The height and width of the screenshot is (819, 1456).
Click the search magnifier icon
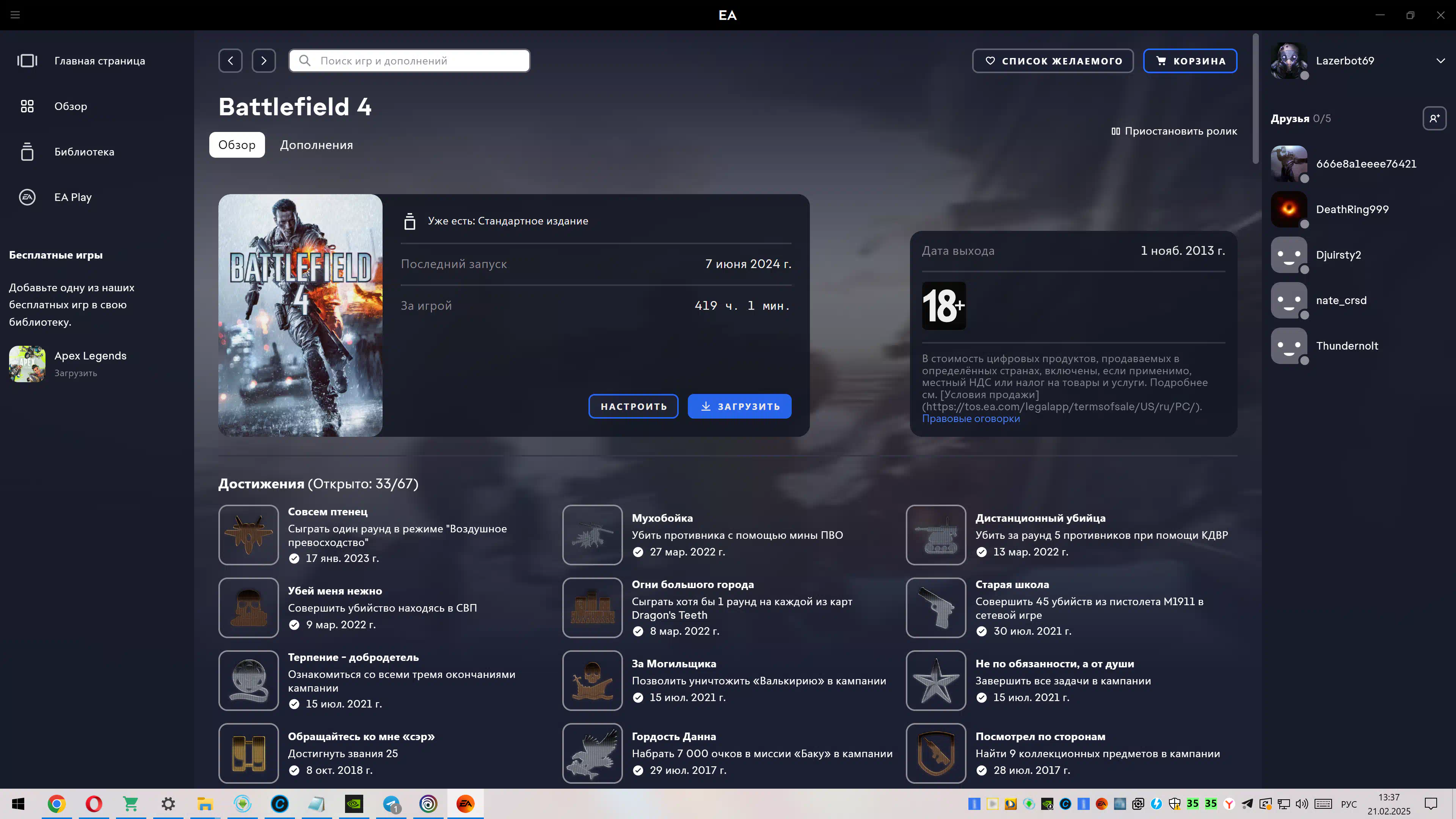304,61
